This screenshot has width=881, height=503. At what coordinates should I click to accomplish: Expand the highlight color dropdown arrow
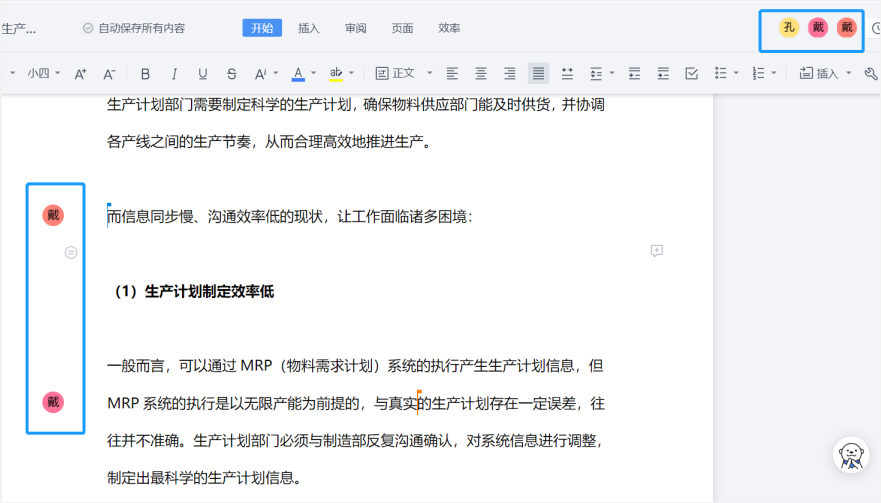(x=351, y=73)
